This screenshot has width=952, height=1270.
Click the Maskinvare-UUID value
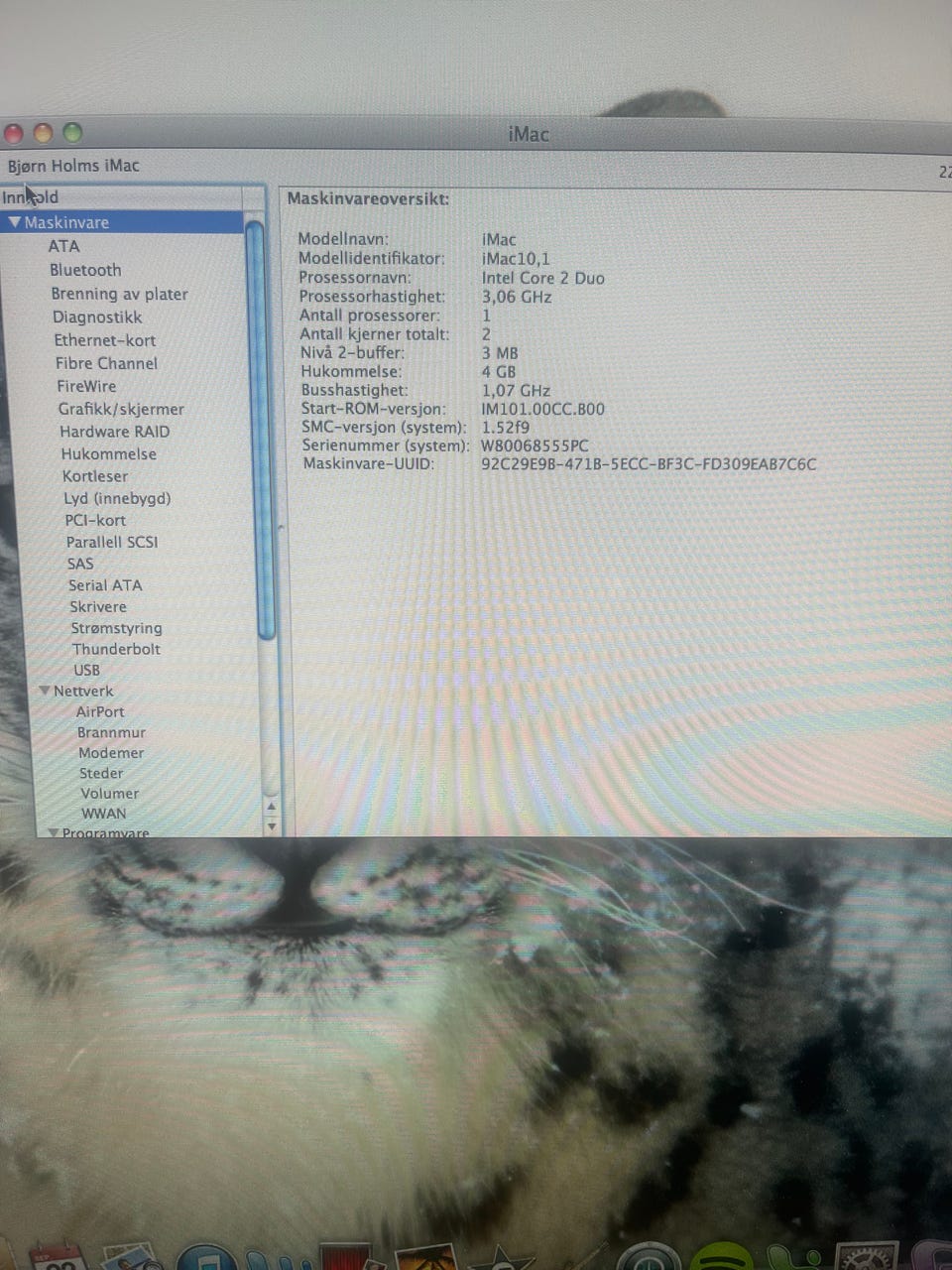click(x=649, y=463)
